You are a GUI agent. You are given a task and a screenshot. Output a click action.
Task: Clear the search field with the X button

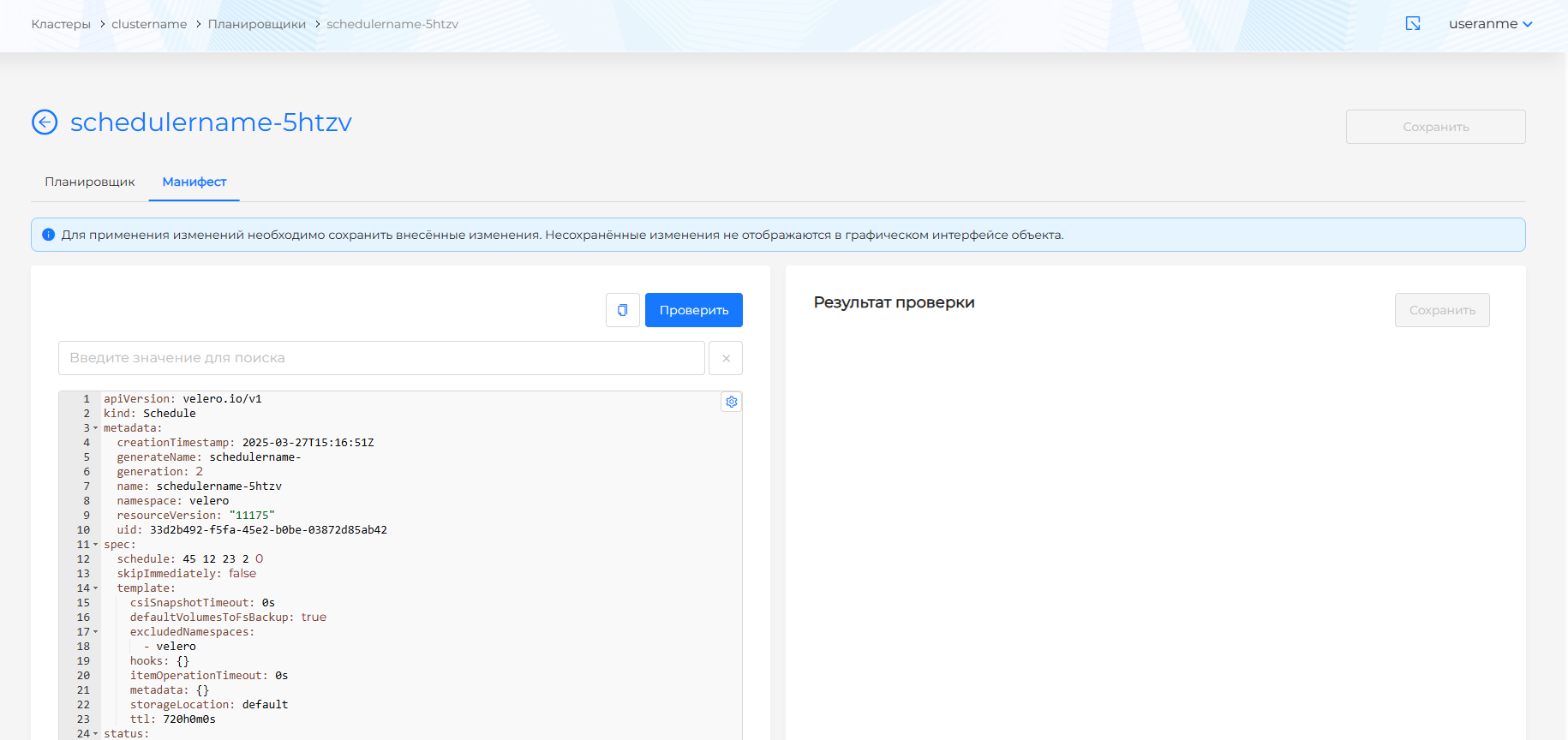tap(726, 358)
